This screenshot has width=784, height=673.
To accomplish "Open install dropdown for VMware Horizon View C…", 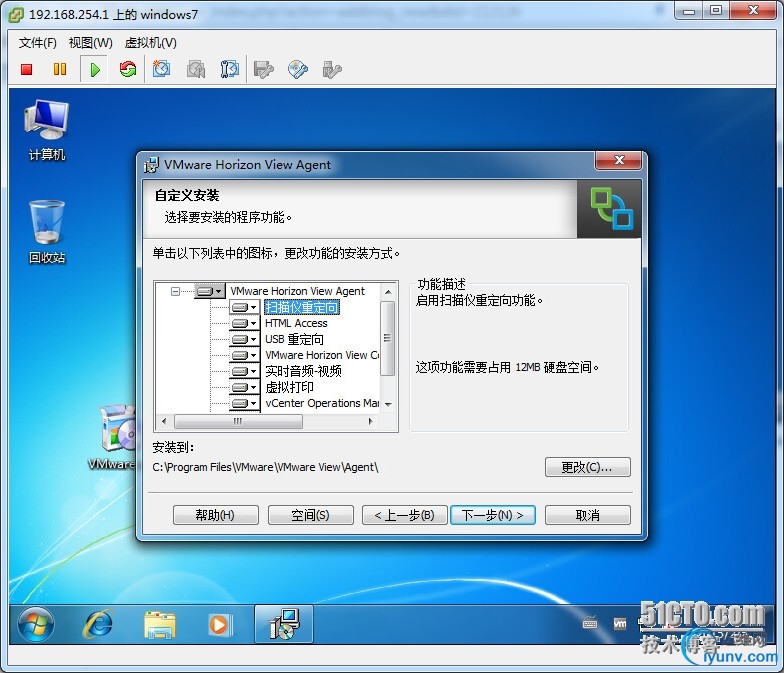I will pyautogui.click(x=244, y=355).
